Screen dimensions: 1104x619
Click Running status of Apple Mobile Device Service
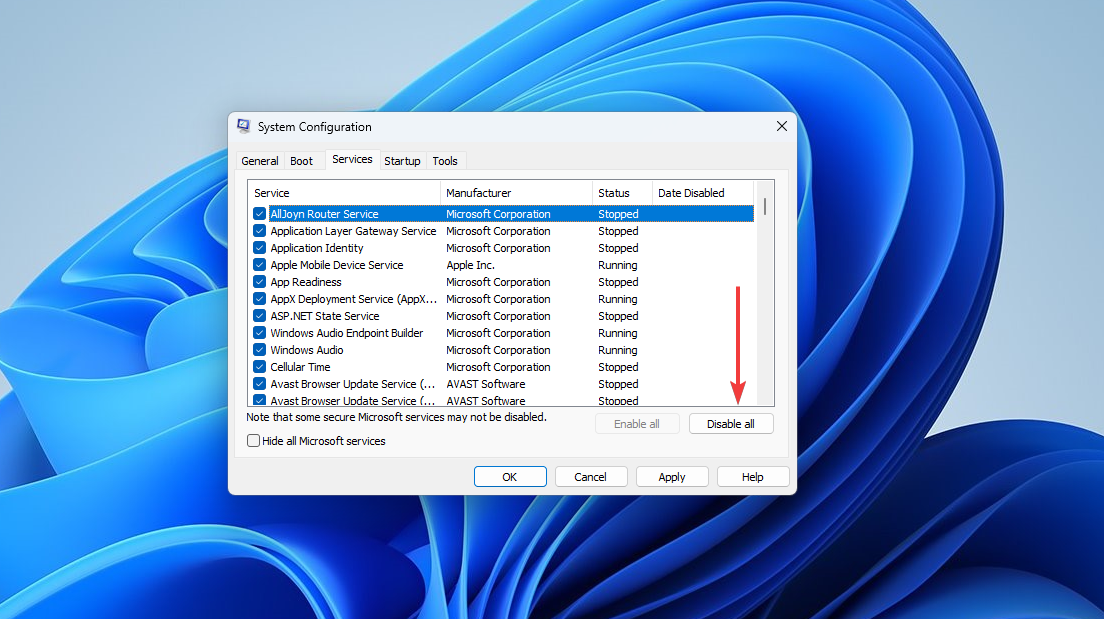click(617, 265)
